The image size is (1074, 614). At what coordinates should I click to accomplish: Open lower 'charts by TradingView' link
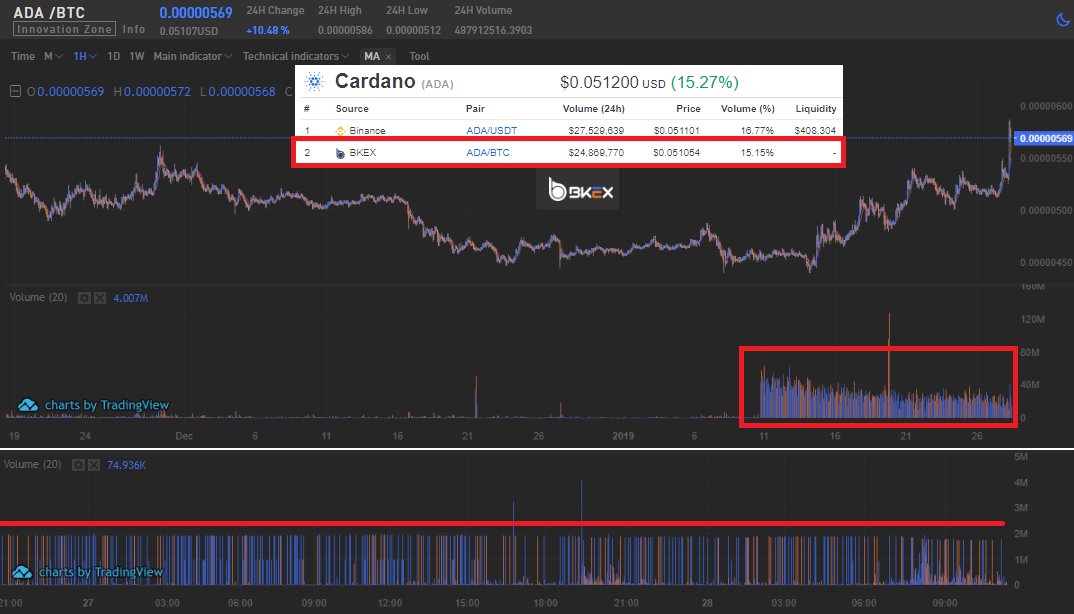pyautogui.click(x=101, y=572)
